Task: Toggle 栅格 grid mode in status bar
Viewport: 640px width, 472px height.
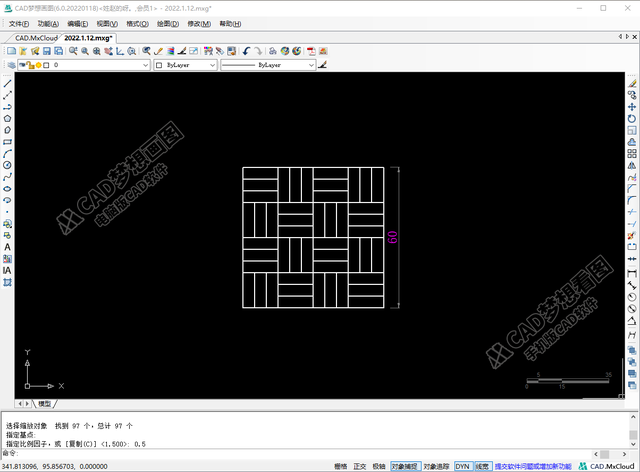Action: pos(340,466)
